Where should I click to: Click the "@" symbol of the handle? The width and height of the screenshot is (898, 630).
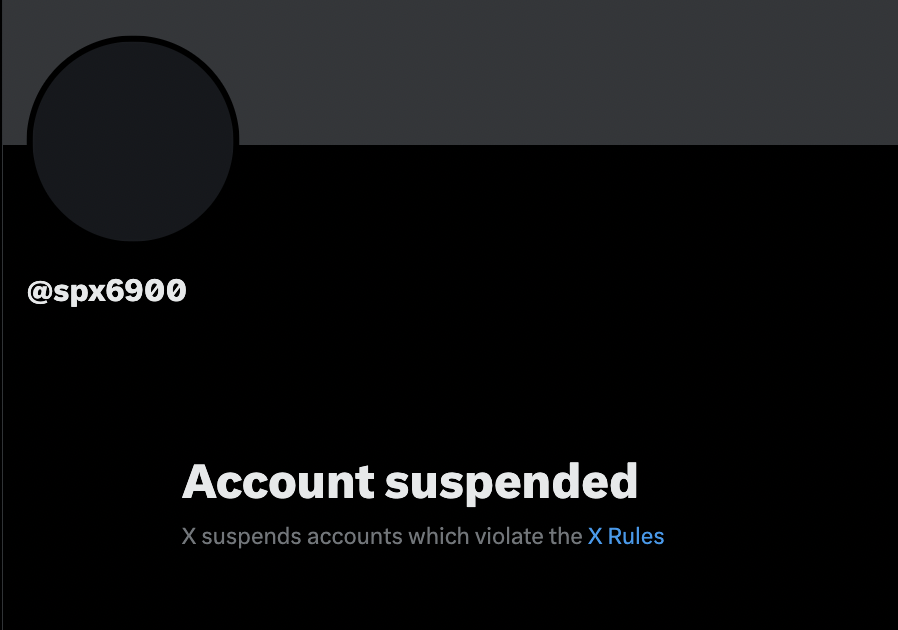[x=40, y=291]
